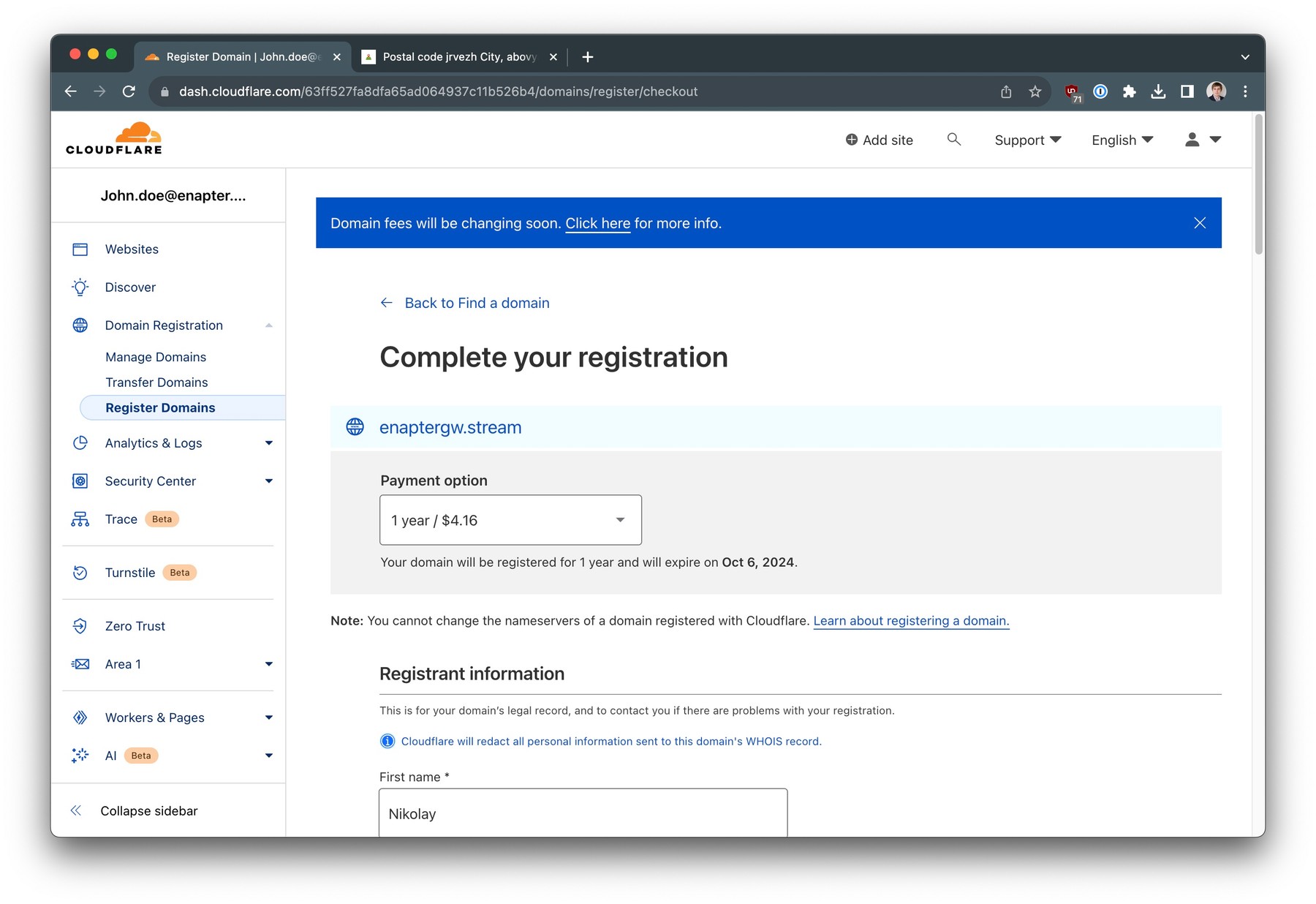Click the account profile icon
1316x904 pixels.
click(x=1192, y=139)
